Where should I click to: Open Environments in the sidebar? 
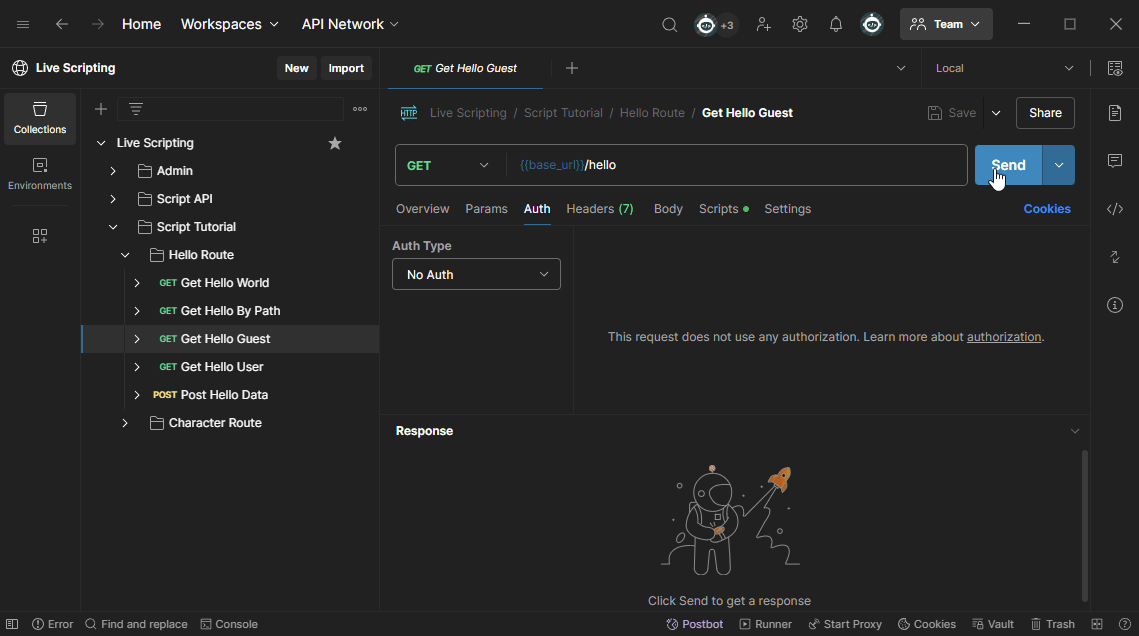click(x=40, y=174)
